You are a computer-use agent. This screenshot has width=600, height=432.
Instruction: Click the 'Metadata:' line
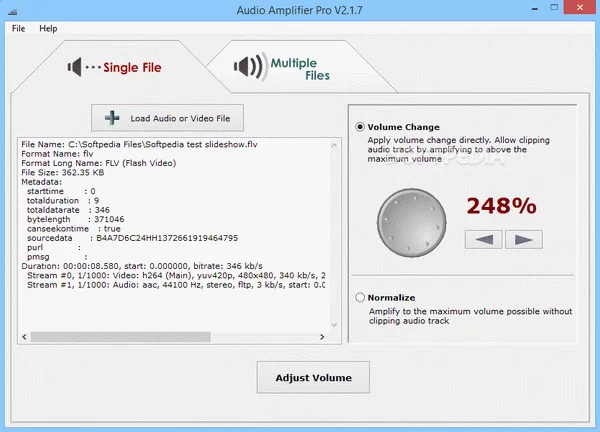click(41, 182)
